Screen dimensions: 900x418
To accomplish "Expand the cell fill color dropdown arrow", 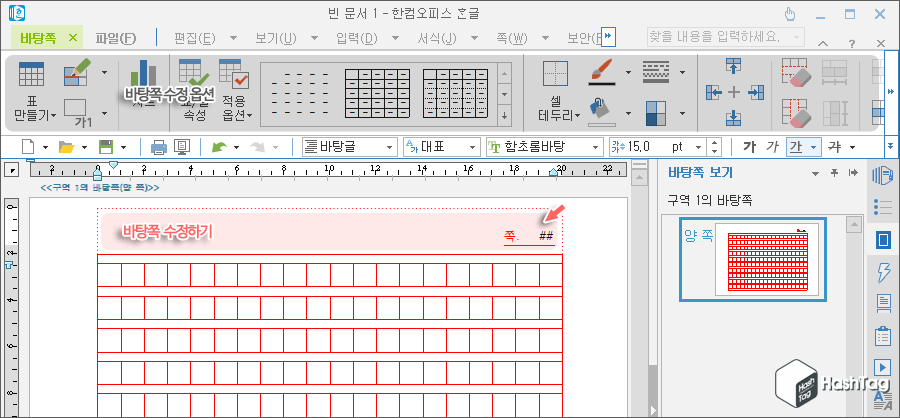I will tap(628, 113).
